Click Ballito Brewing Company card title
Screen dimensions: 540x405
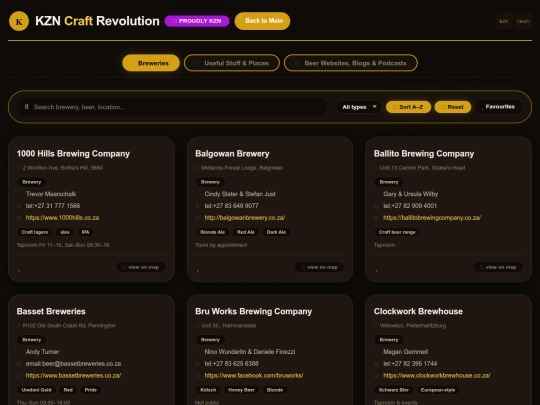coord(424,154)
